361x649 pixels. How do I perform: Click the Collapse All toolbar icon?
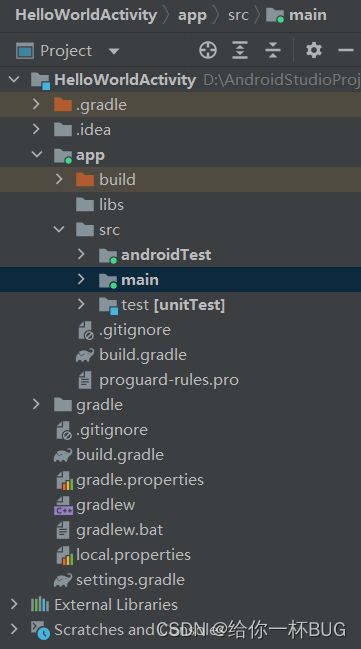(x=273, y=51)
